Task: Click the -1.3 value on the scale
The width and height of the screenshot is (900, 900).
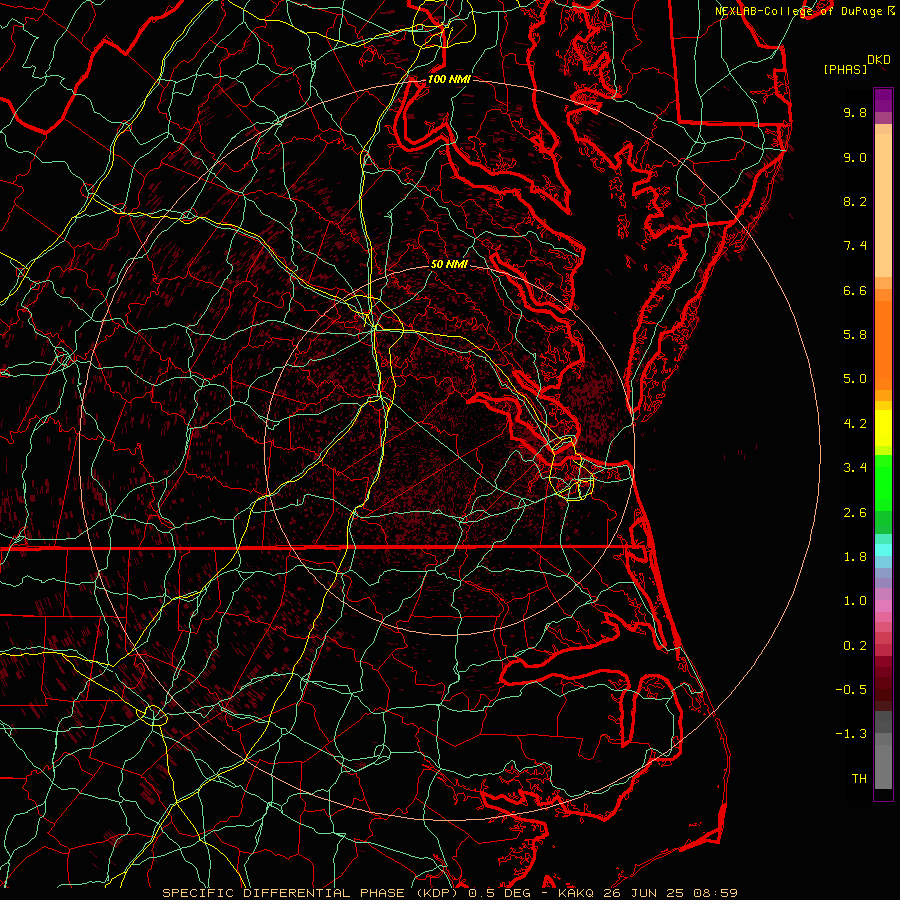Action: point(851,734)
